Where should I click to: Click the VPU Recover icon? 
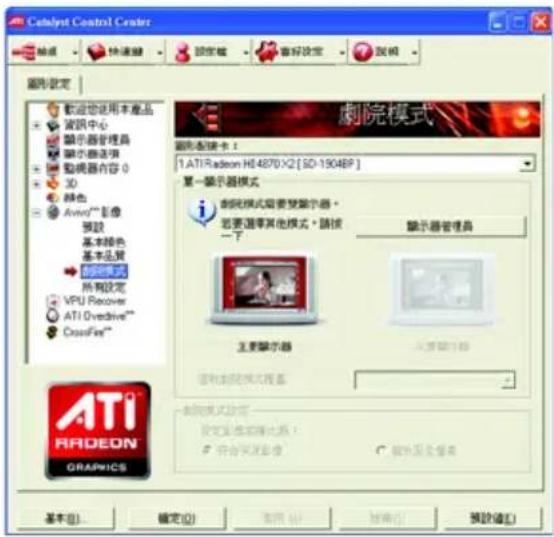pyautogui.click(x=53, y=301)
